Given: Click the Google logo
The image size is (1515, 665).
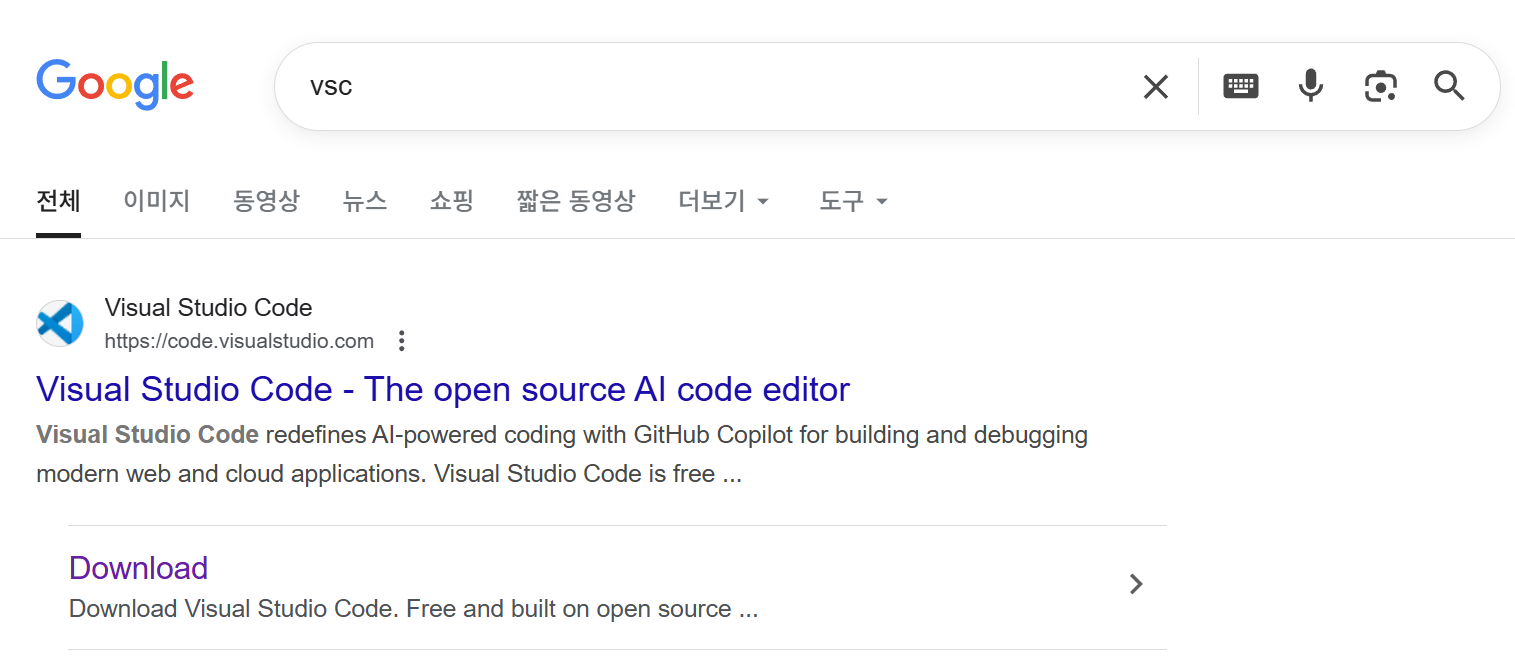Looking at the screenshot, I should point(115,85).
